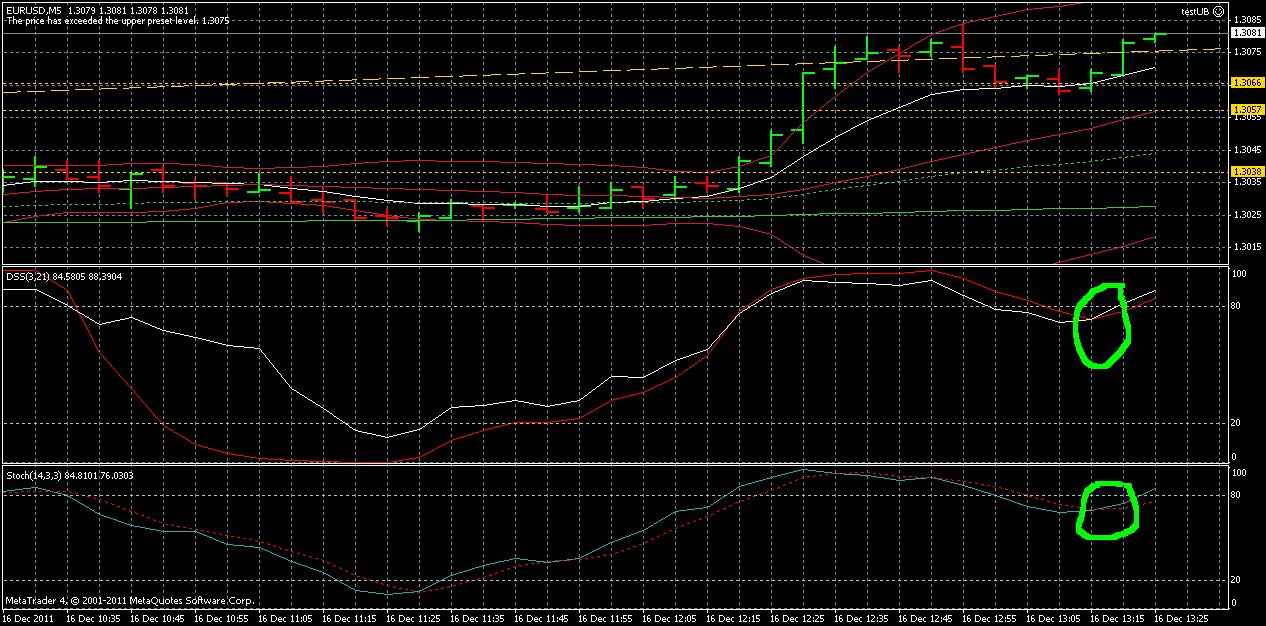This screenshot has width=1266, height=626.
Task: Click the 16 Dec 12:25 time axis label
Action: [797, 618]
